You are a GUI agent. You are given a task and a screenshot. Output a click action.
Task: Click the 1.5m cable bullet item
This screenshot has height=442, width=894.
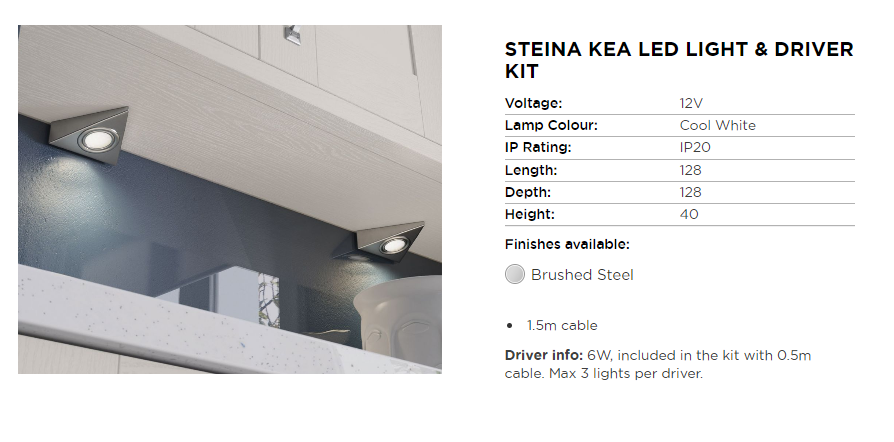tap(562, 326)
